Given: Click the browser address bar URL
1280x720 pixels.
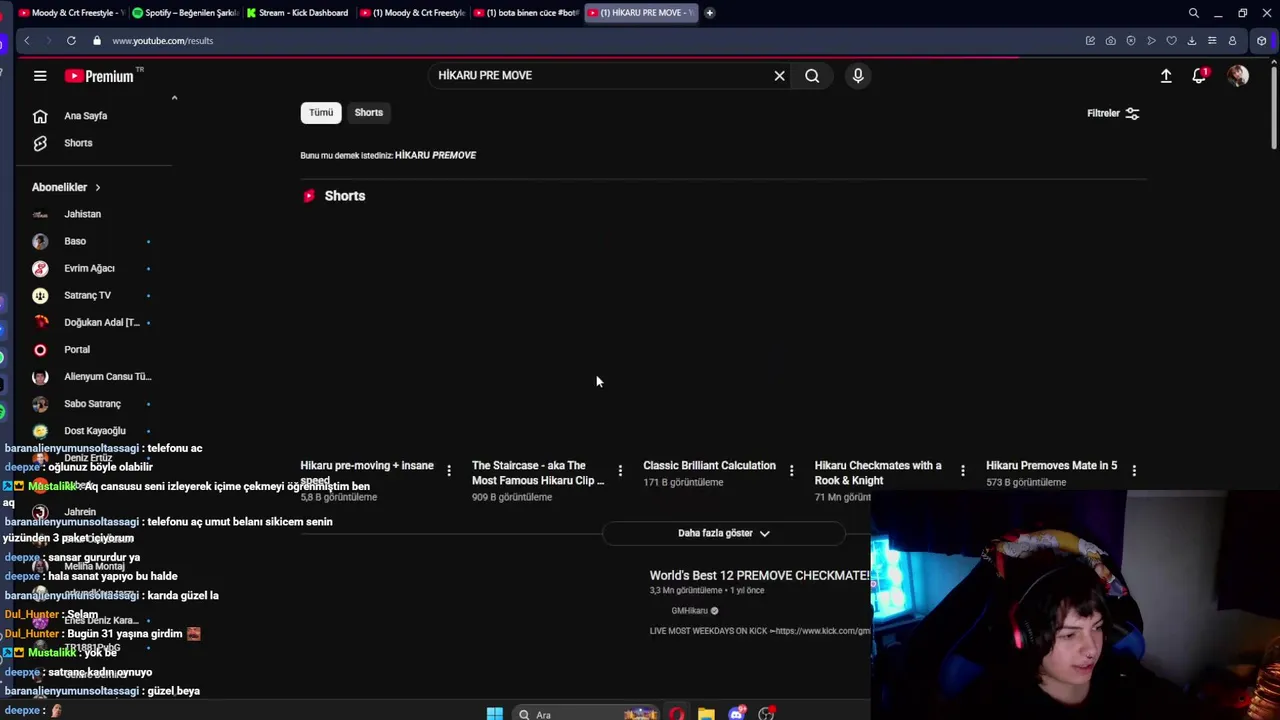Looking at the screenshot, I should click(163, 41).
